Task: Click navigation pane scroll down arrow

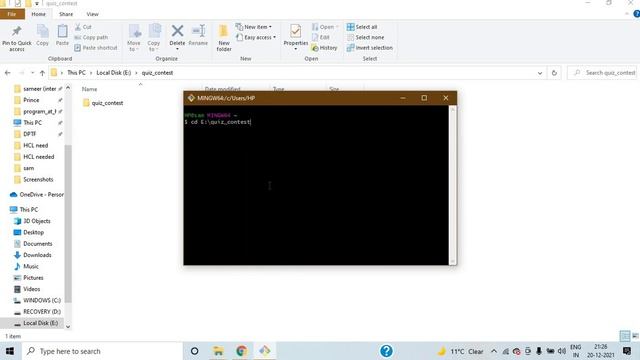Action: tap(68, 327)
